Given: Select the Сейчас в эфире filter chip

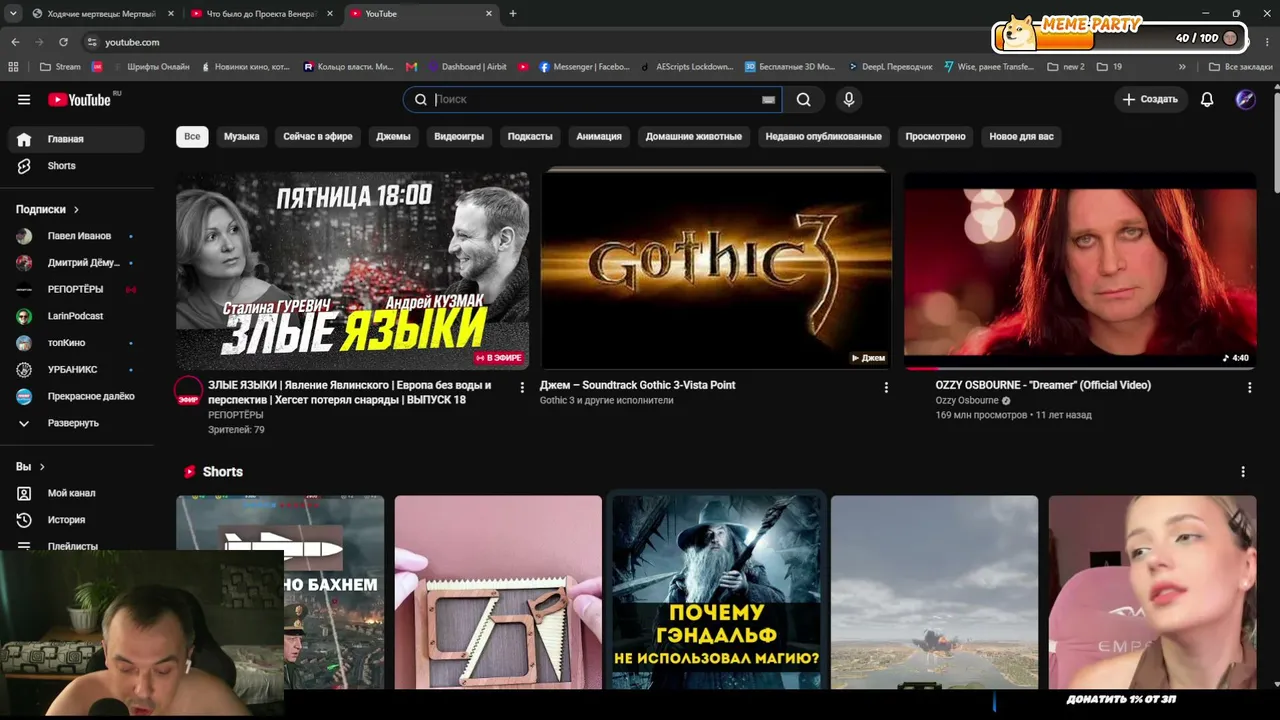Looking at the screenshot, I should [318, 136].
